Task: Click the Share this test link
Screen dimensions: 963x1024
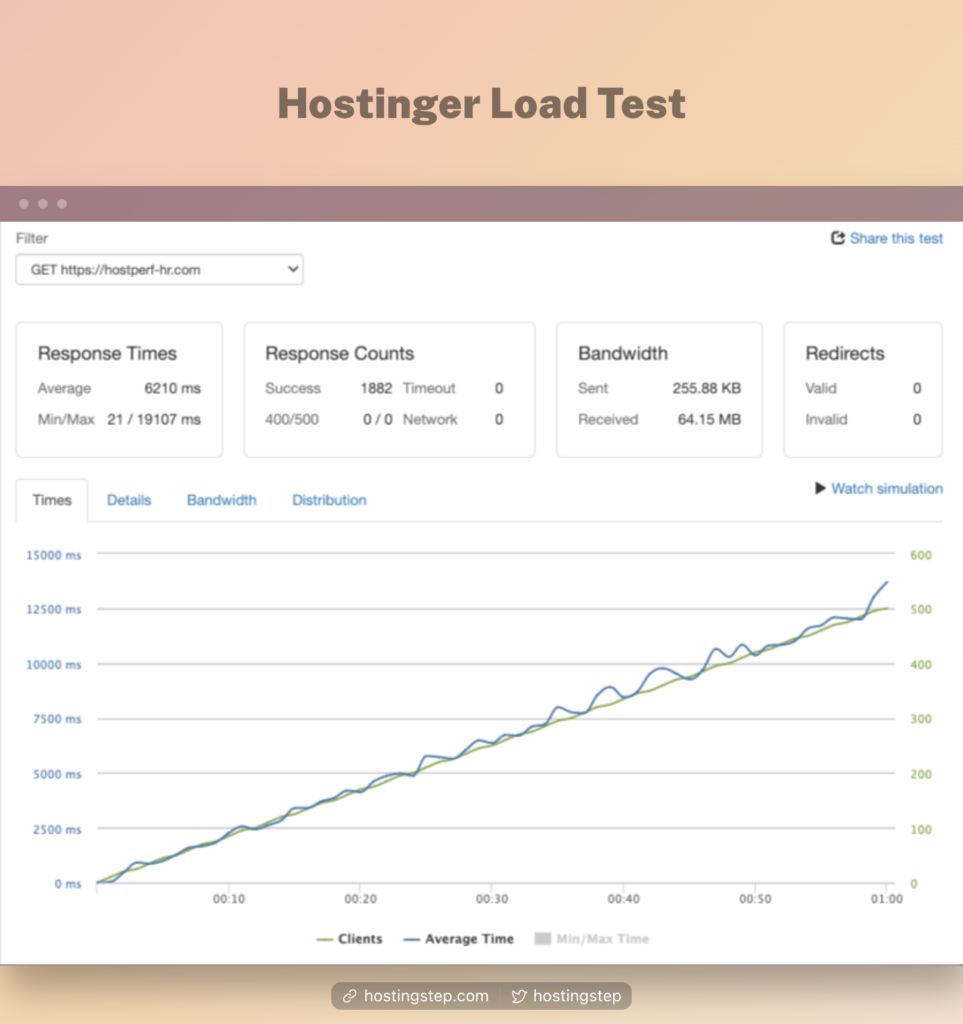Action: pyautogui.click(x=896, y=238)
